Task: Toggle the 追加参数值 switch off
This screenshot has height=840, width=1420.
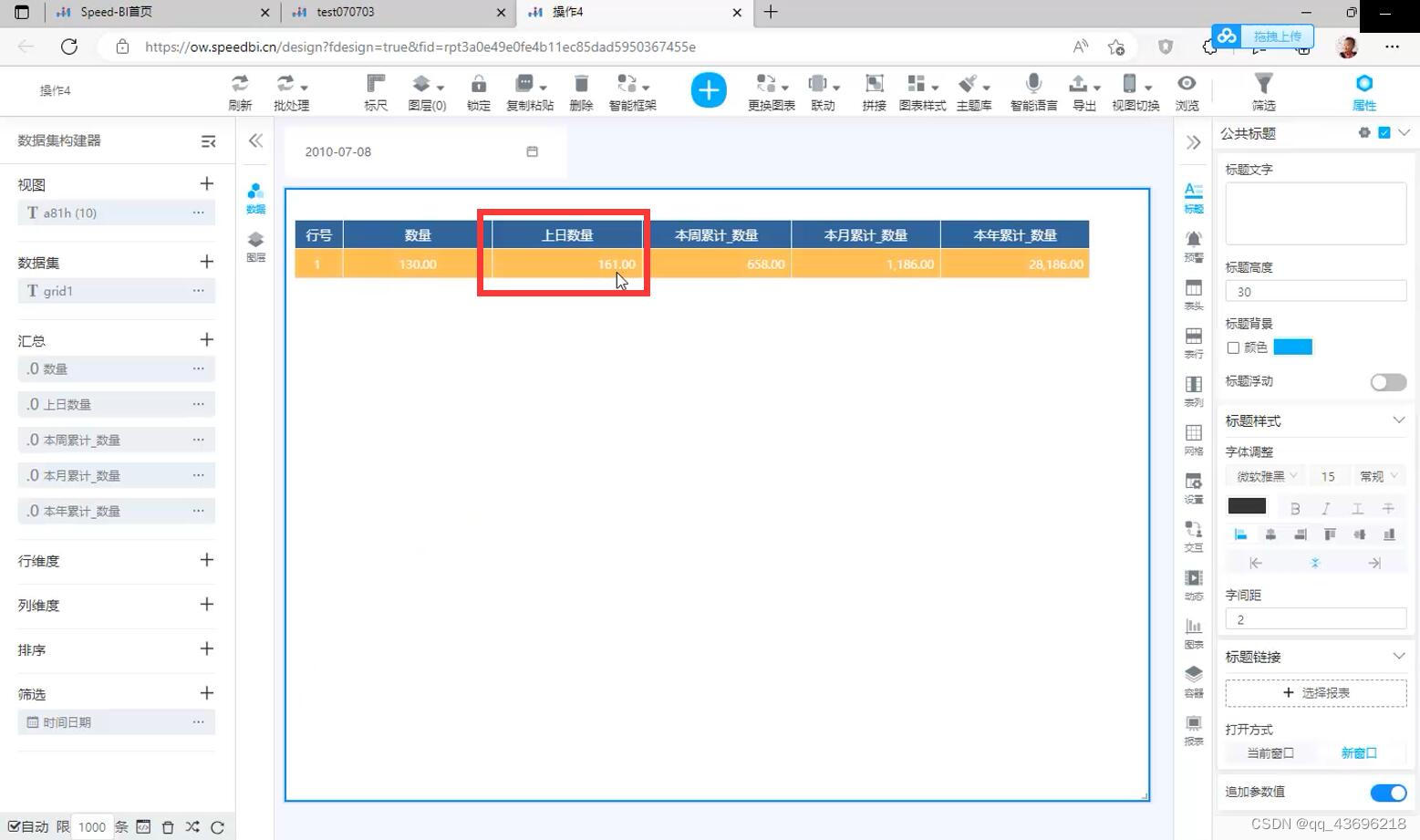Action: point(1388,793)
